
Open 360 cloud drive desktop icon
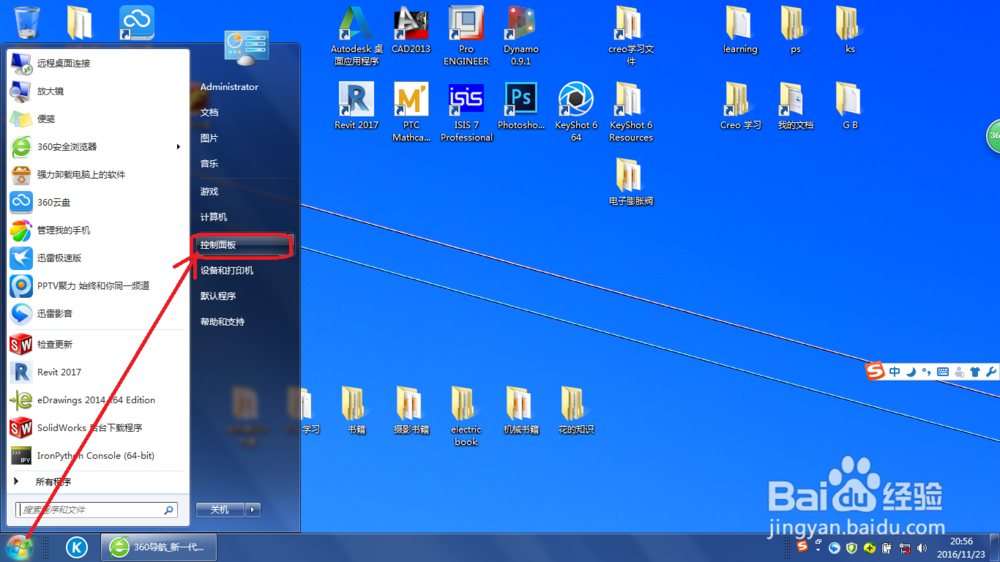(136, 22)
